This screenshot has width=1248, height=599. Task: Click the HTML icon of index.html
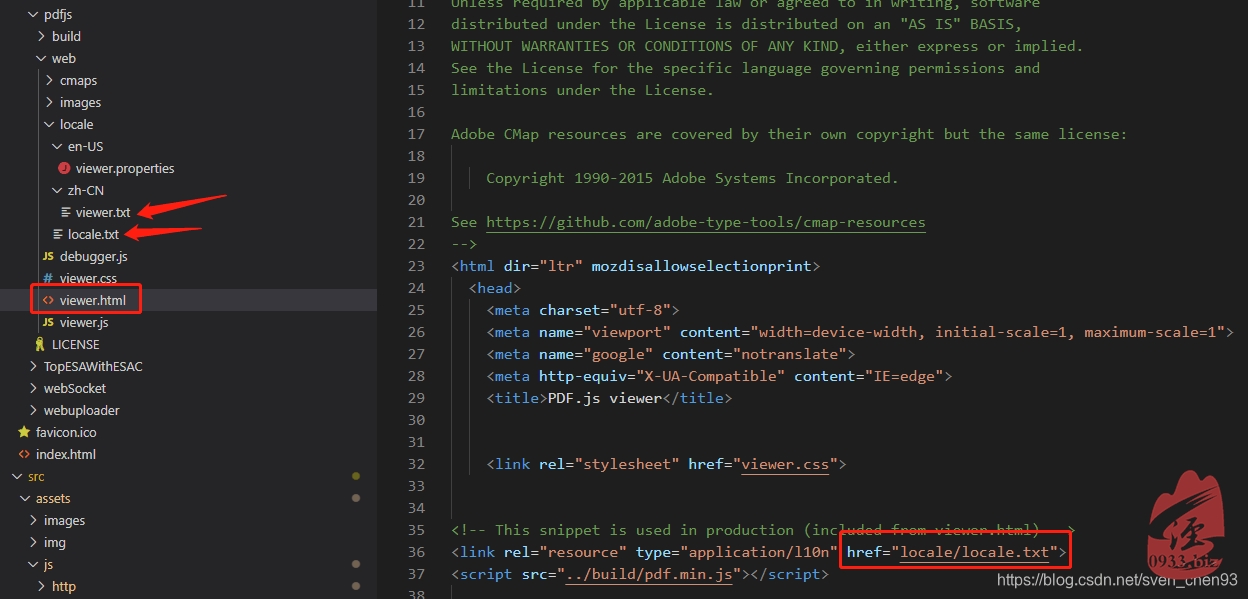click(x=24, y=455)
